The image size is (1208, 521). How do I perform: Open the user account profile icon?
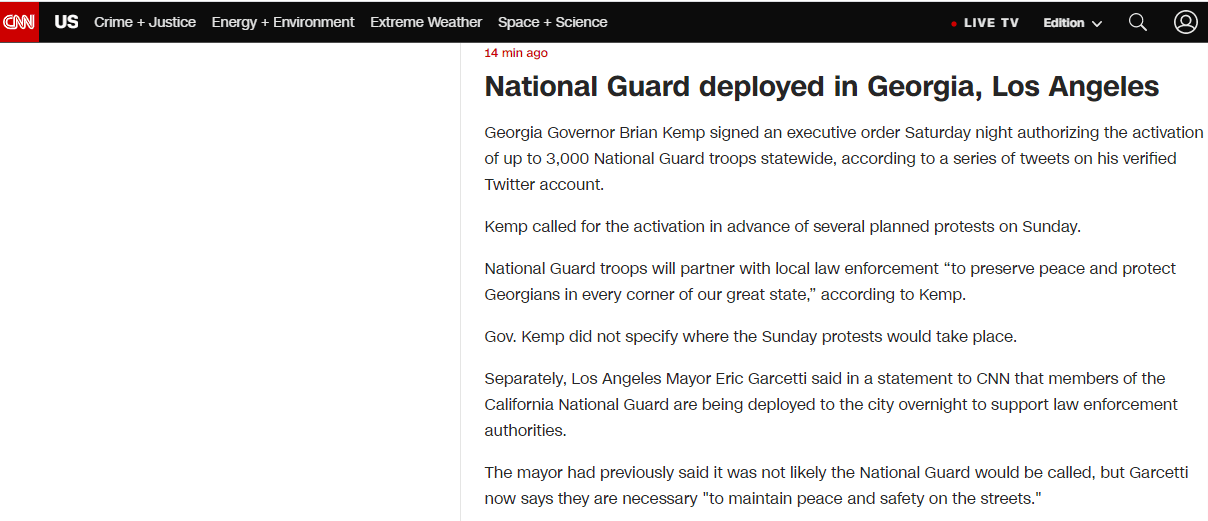pos(1185,22)
